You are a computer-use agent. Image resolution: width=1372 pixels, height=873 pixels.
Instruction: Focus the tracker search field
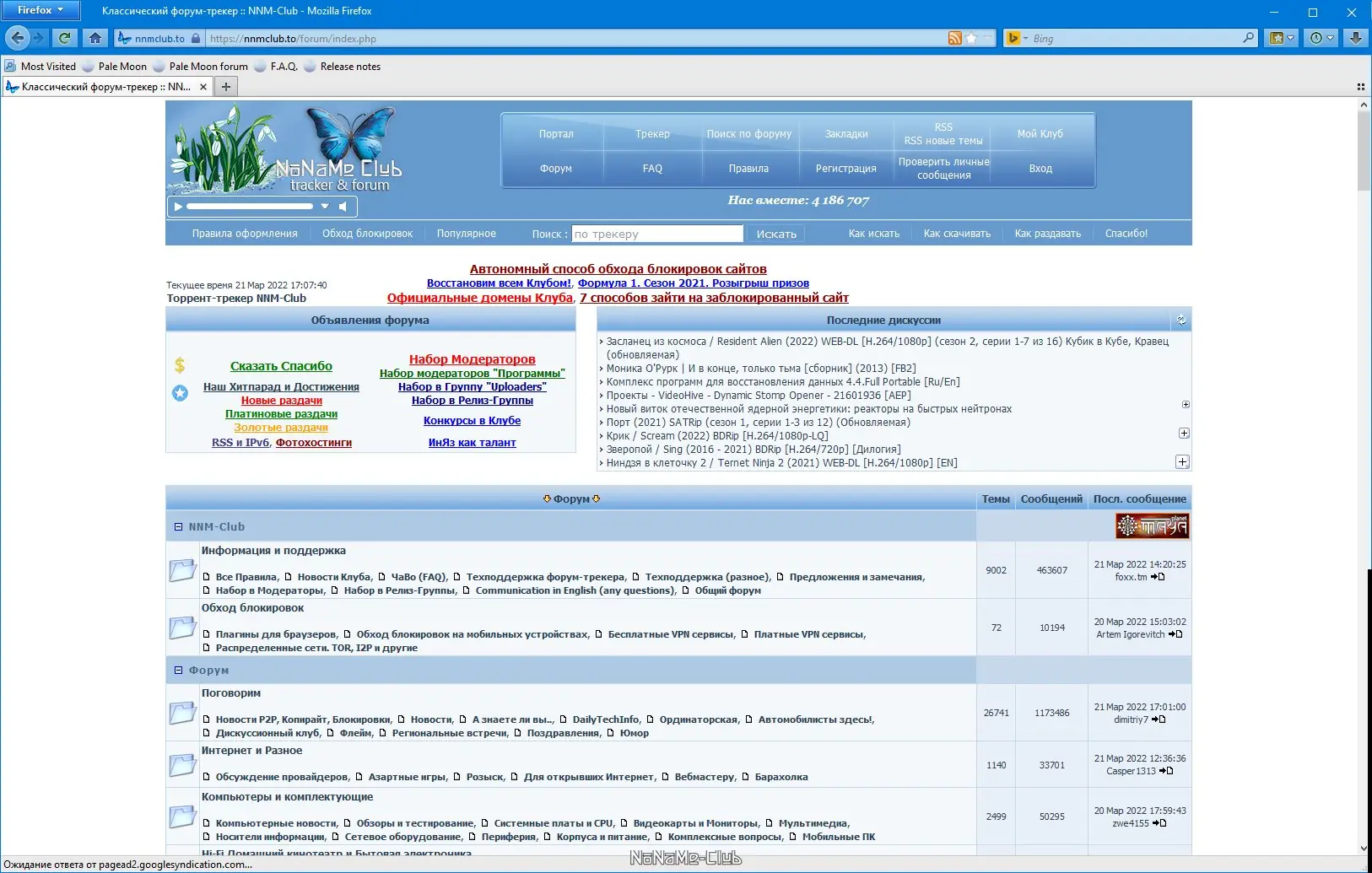tap(657, 234)
